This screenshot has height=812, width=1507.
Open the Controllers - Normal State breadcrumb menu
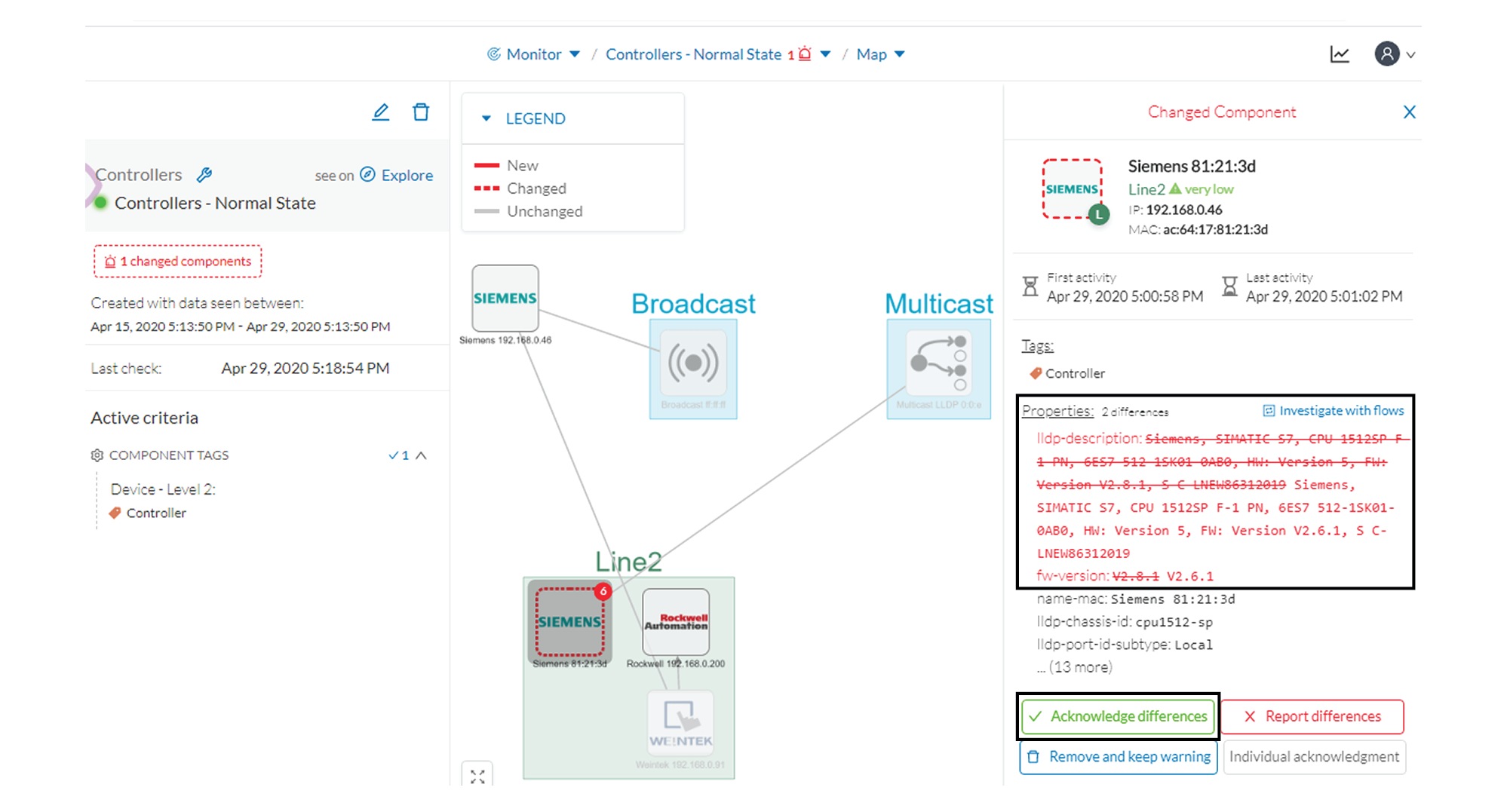point(825,54)
